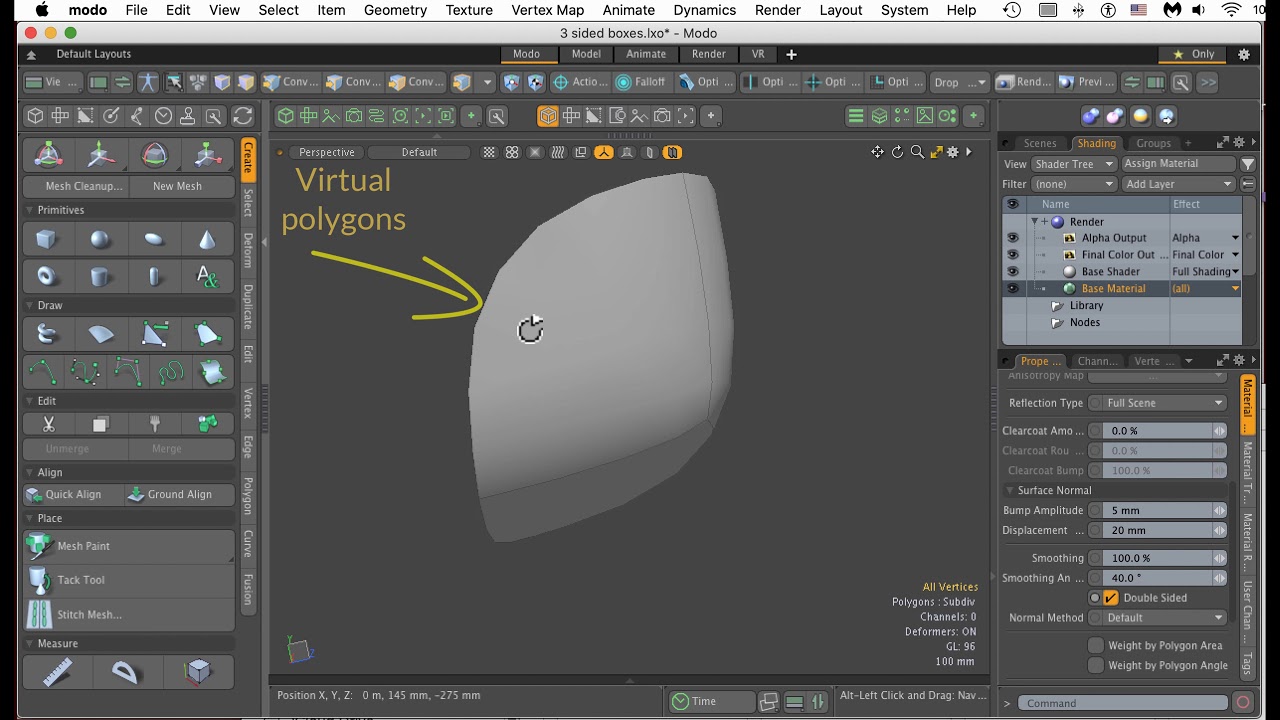Toggle the Falloff option
Viewport: 1280px width, 720px height.
(642, 82)
